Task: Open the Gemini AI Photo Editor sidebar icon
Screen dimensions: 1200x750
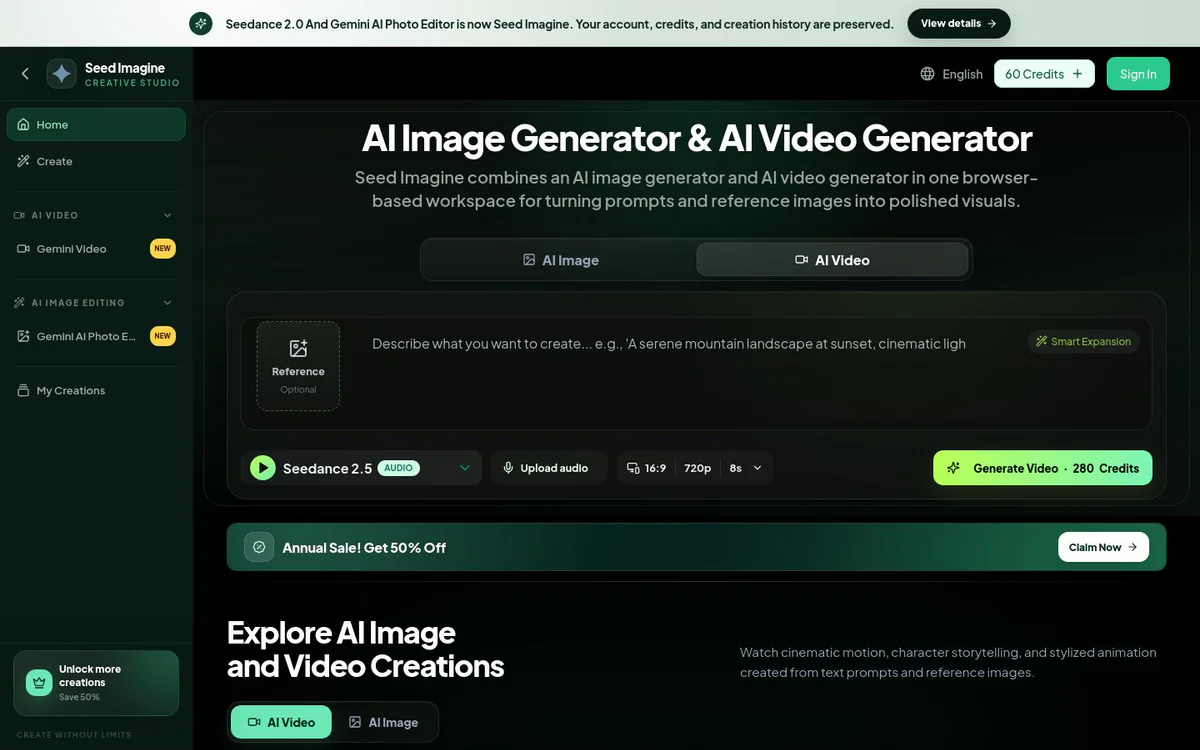Action: [x=23, y=336]
